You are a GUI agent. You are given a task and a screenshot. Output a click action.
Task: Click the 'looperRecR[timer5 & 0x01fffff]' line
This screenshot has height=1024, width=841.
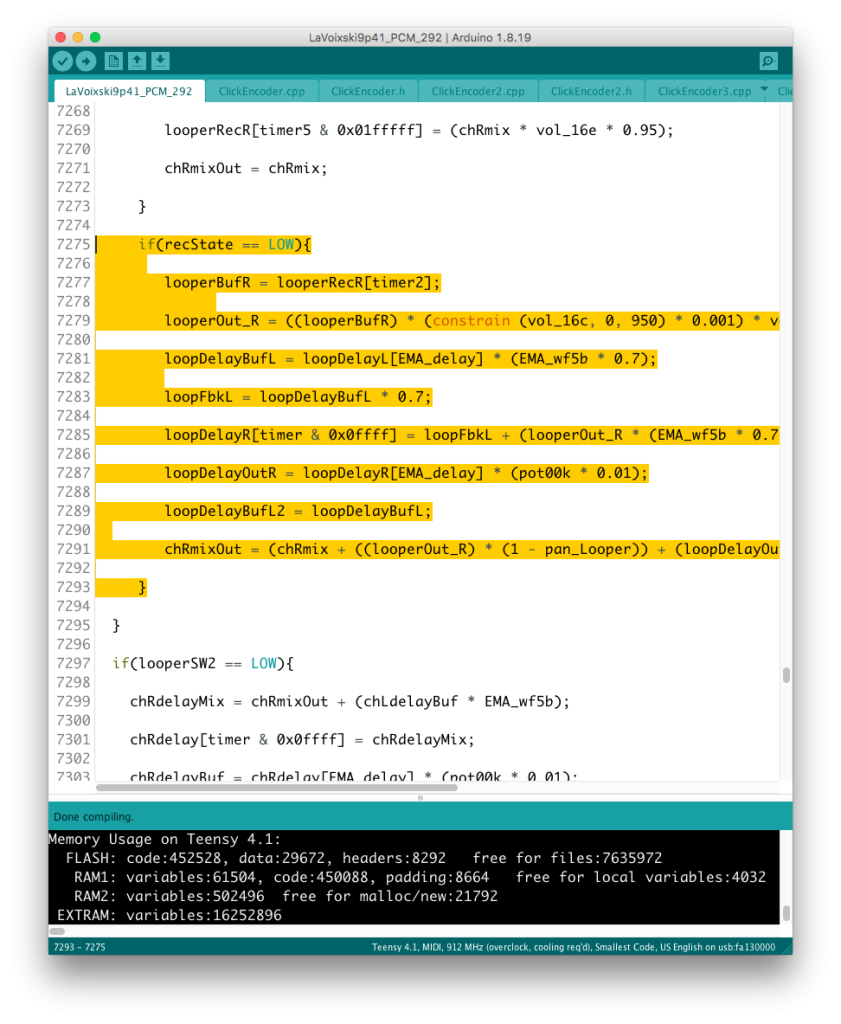click(x=419, y=130)
